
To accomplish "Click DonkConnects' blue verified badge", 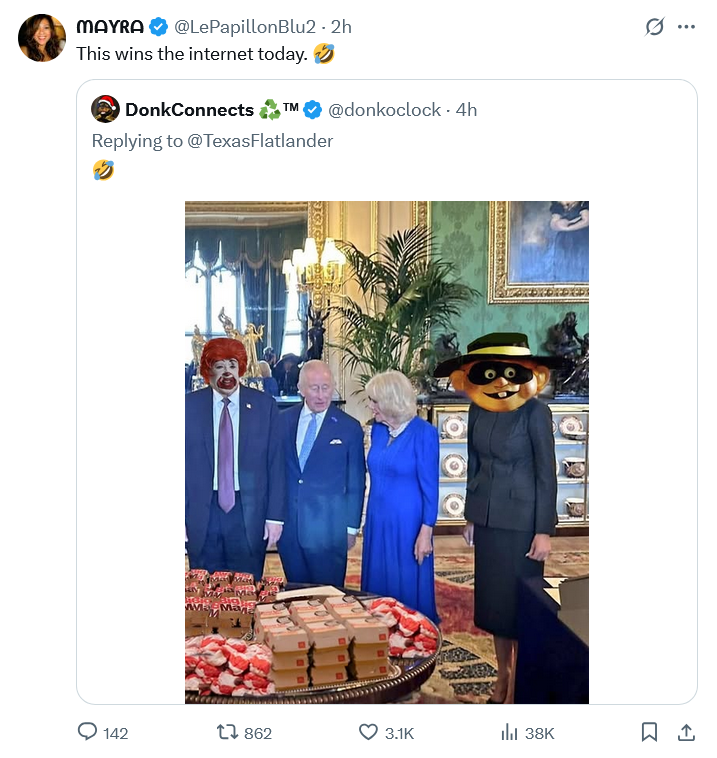I will pyautogui.click(x=313, y=110).
